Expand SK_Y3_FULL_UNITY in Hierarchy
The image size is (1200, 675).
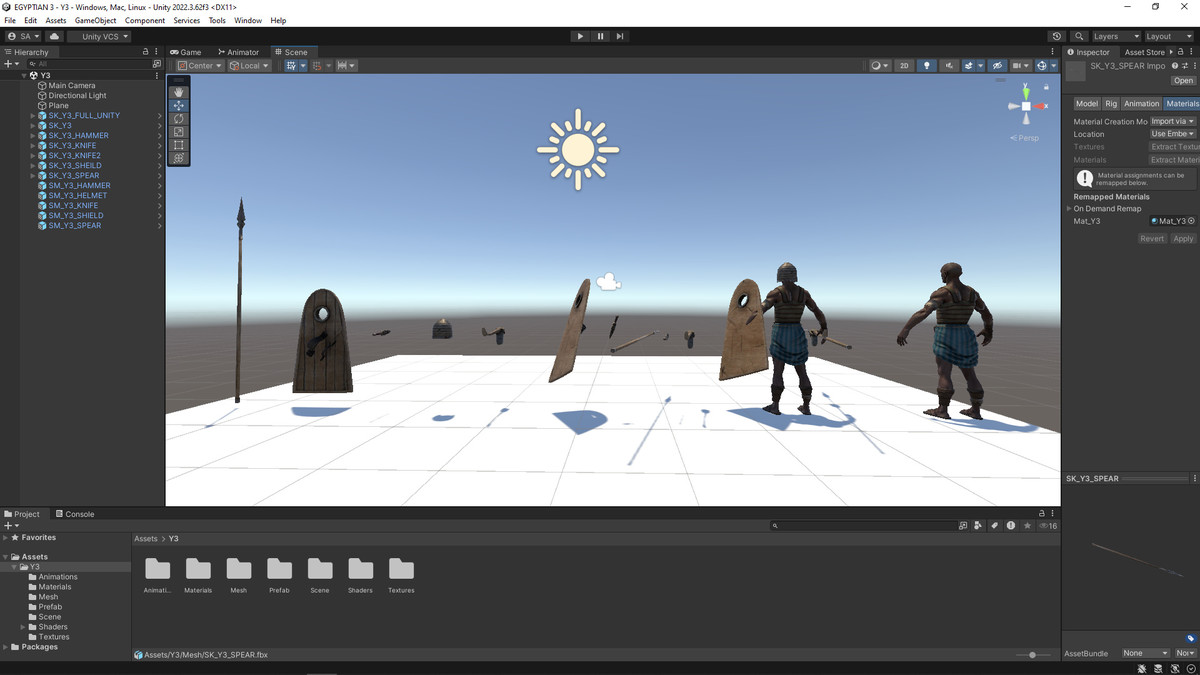coord(33,116)
